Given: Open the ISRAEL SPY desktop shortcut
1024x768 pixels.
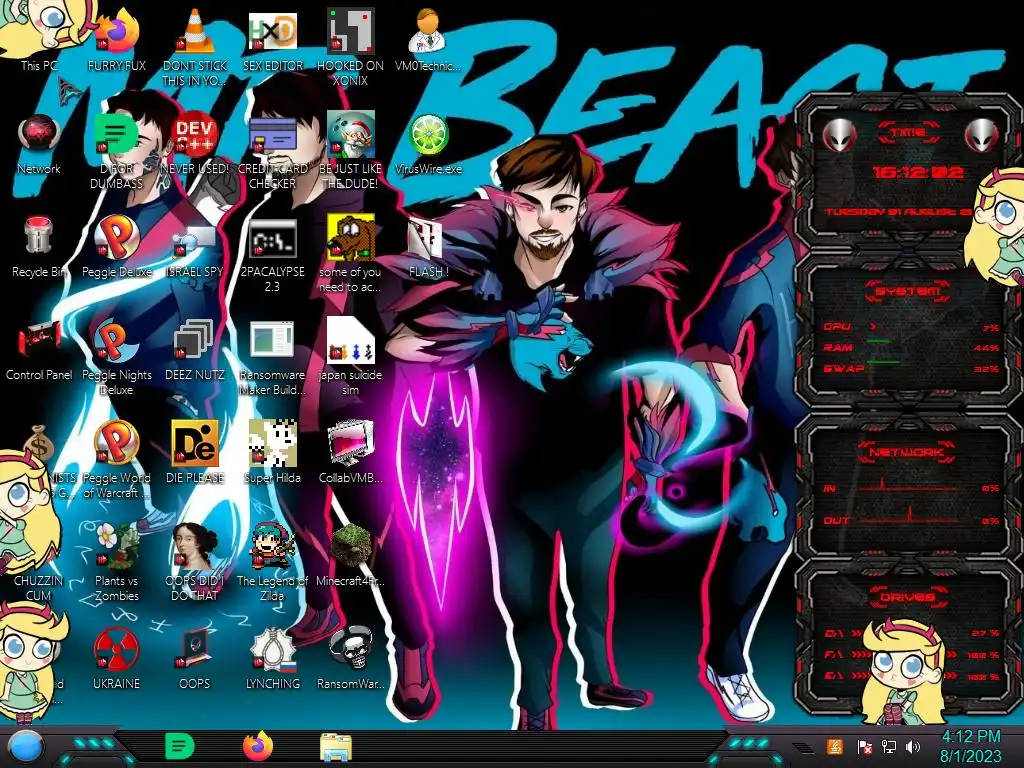Looking at the screenshot, I should (x=195, y=240).
